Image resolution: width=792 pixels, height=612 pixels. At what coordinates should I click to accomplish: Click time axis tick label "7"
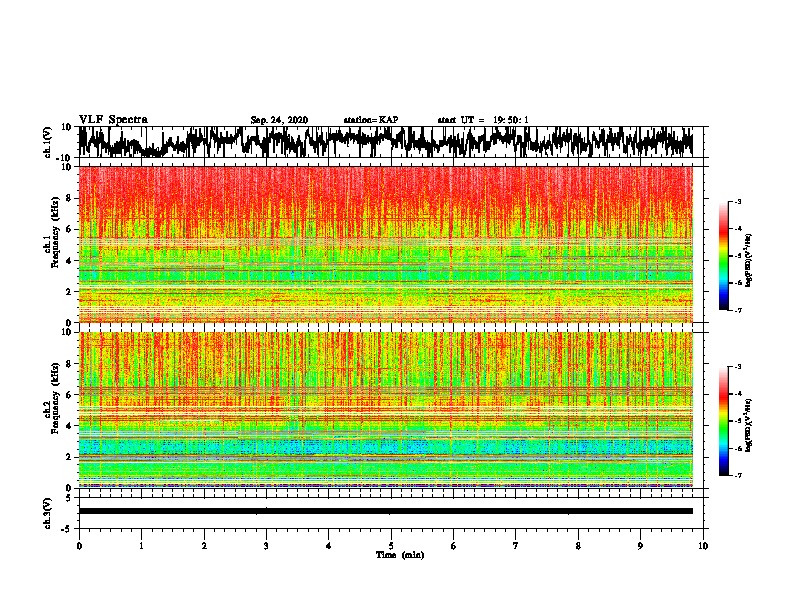[516, 546]
